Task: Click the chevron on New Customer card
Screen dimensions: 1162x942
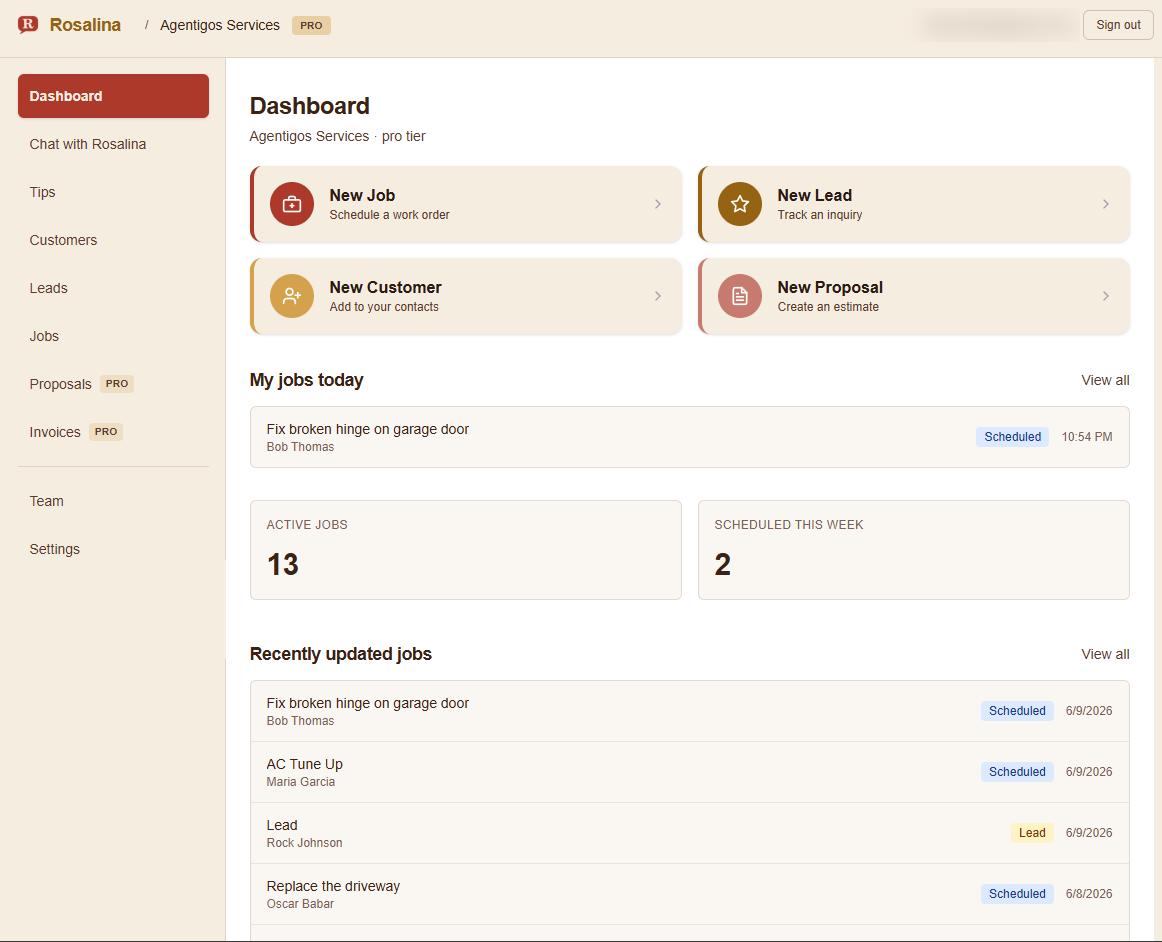Action: (657, 296)
